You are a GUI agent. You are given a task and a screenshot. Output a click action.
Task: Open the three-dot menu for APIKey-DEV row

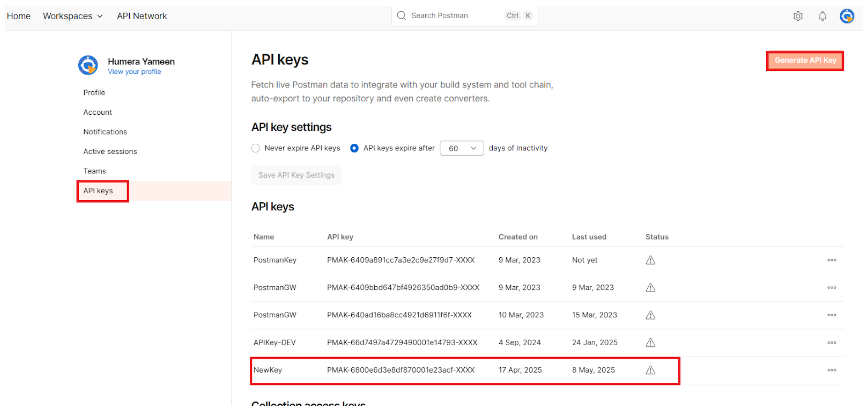[x=831, y=342]
